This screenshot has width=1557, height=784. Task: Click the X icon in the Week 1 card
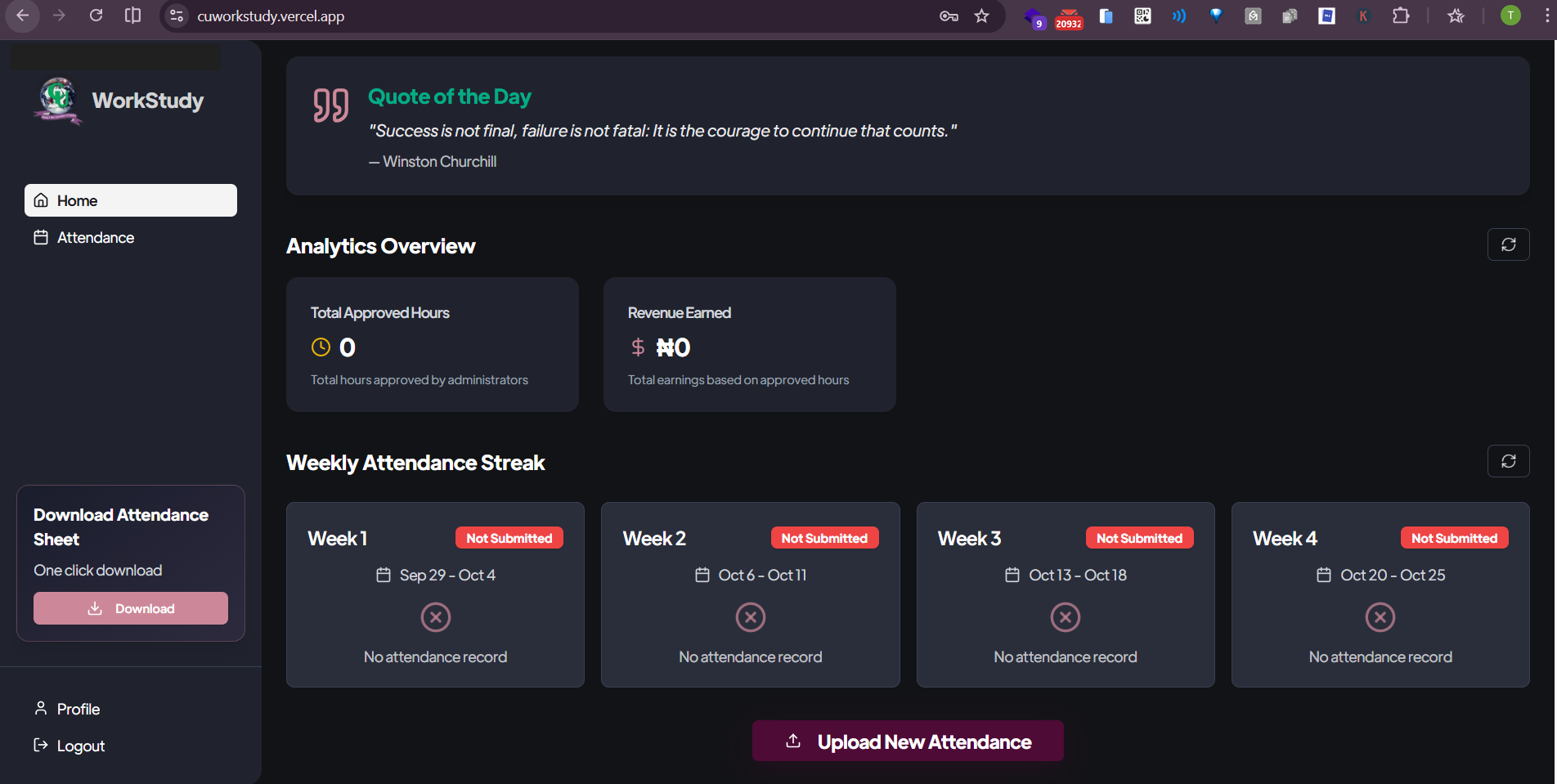pos(435,617)
